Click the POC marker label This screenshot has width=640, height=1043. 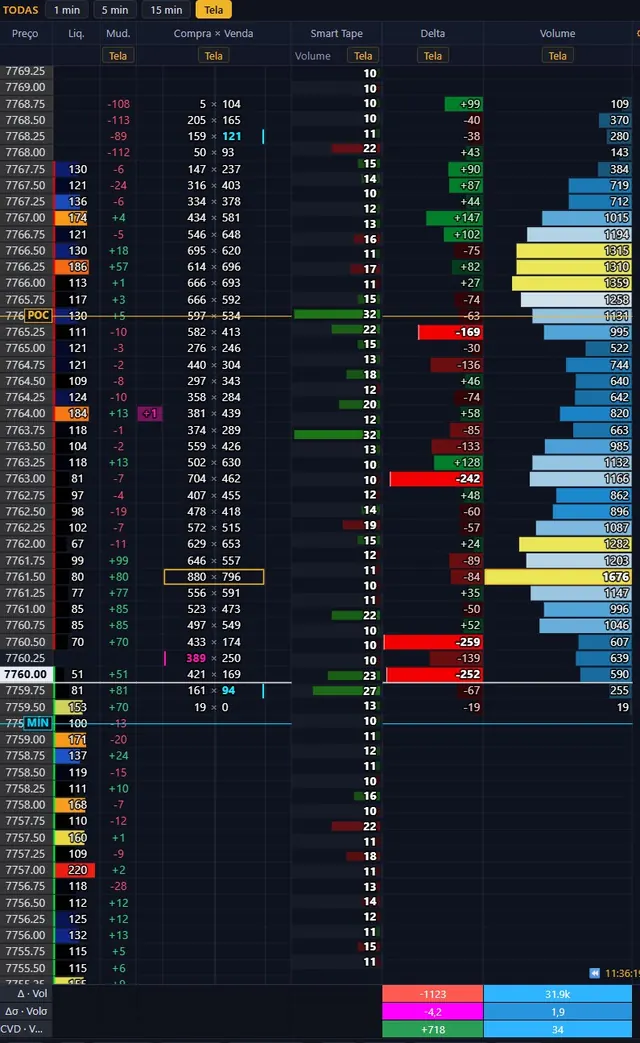[38, 315]
